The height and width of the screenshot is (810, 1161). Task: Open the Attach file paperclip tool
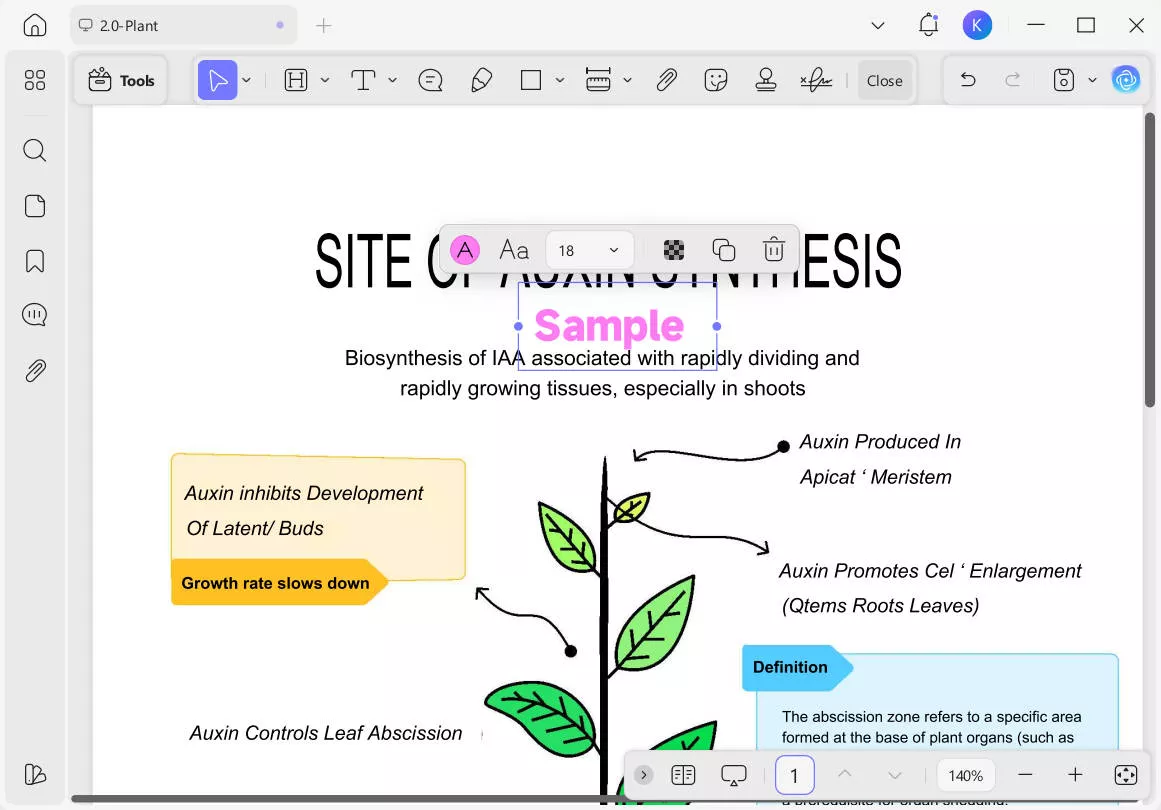[x=666, y=80]
